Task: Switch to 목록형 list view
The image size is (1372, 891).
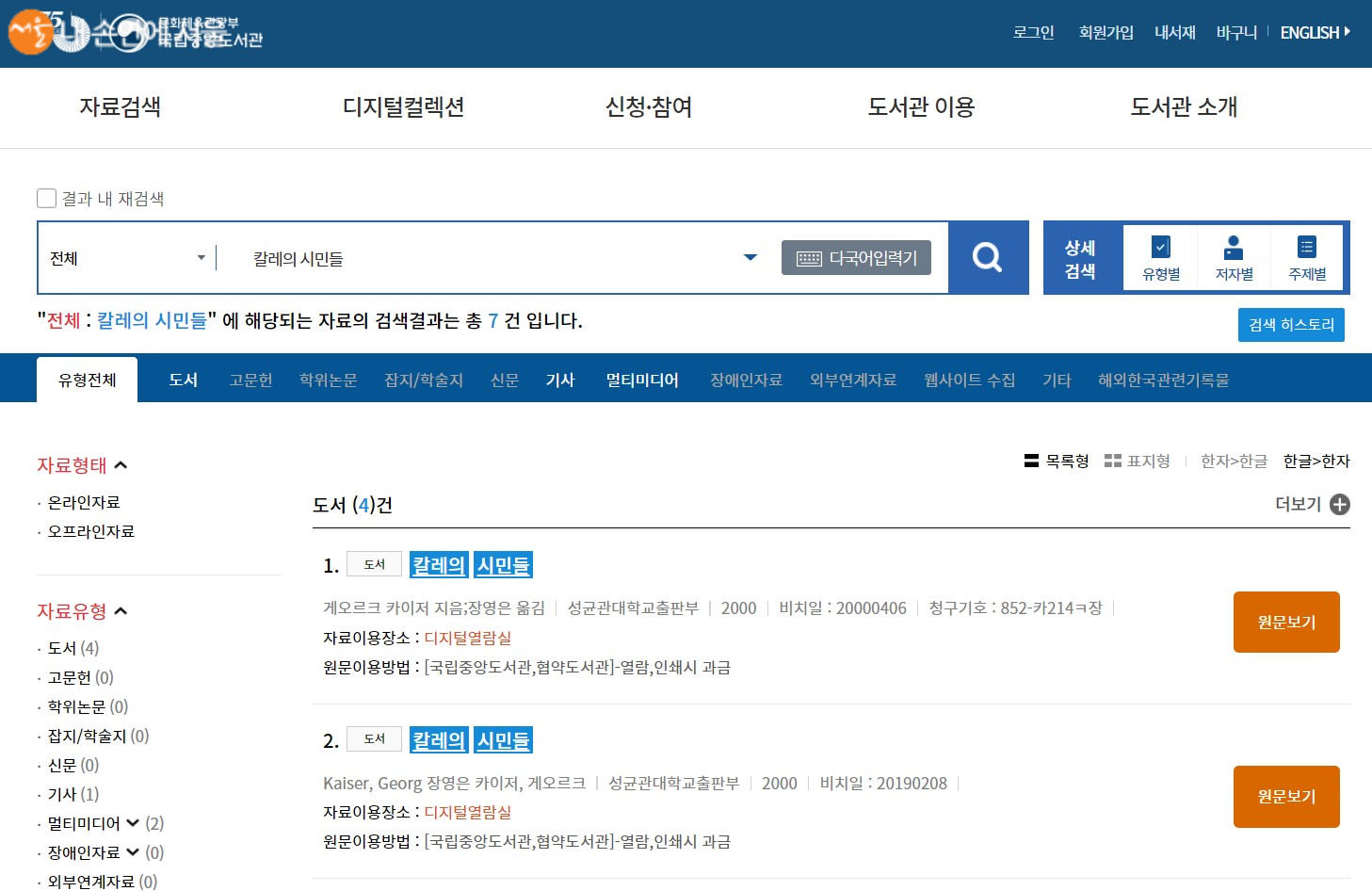Action: click(x=1057, y=461)
